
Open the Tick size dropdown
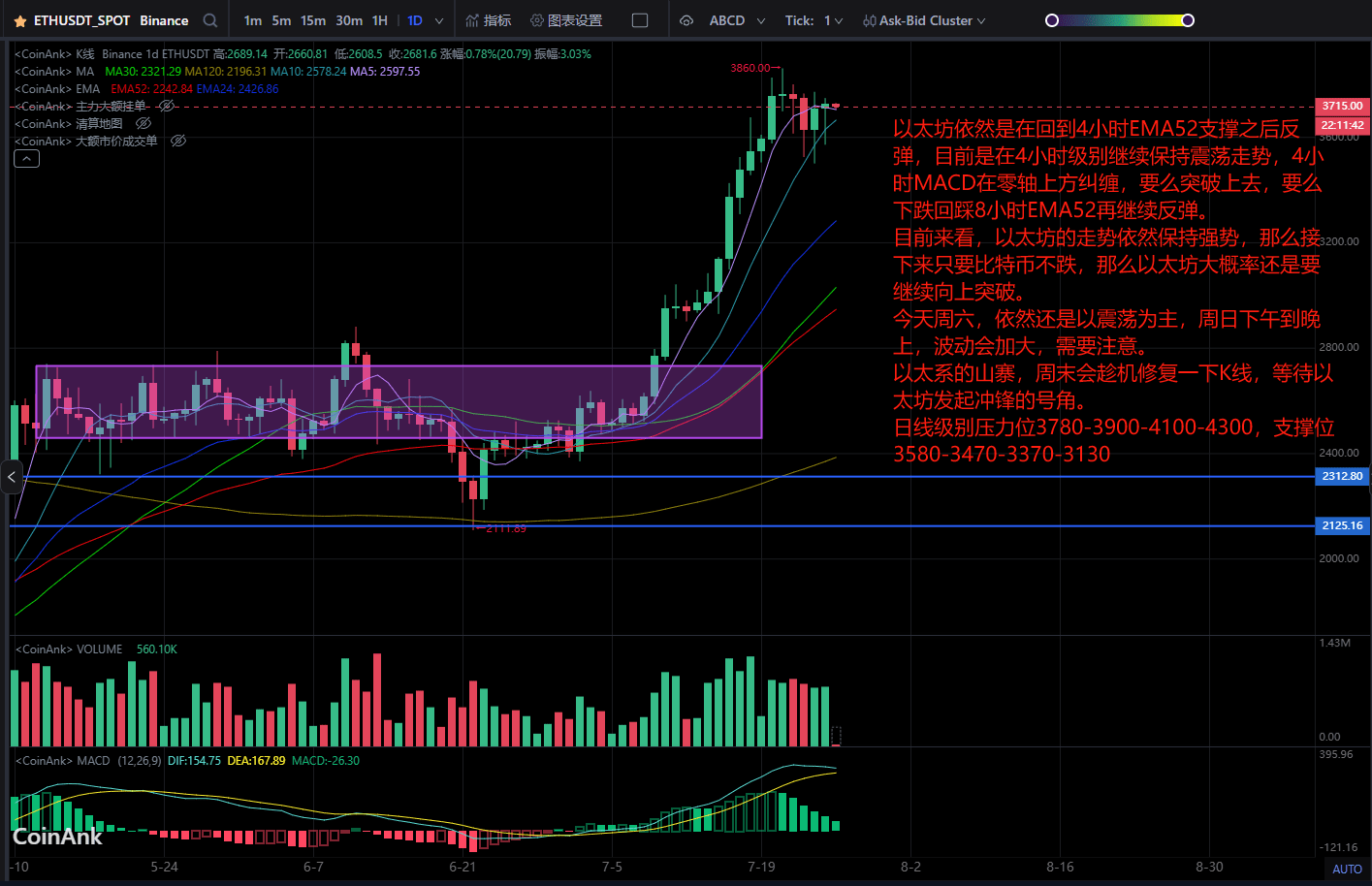point(838,20)
